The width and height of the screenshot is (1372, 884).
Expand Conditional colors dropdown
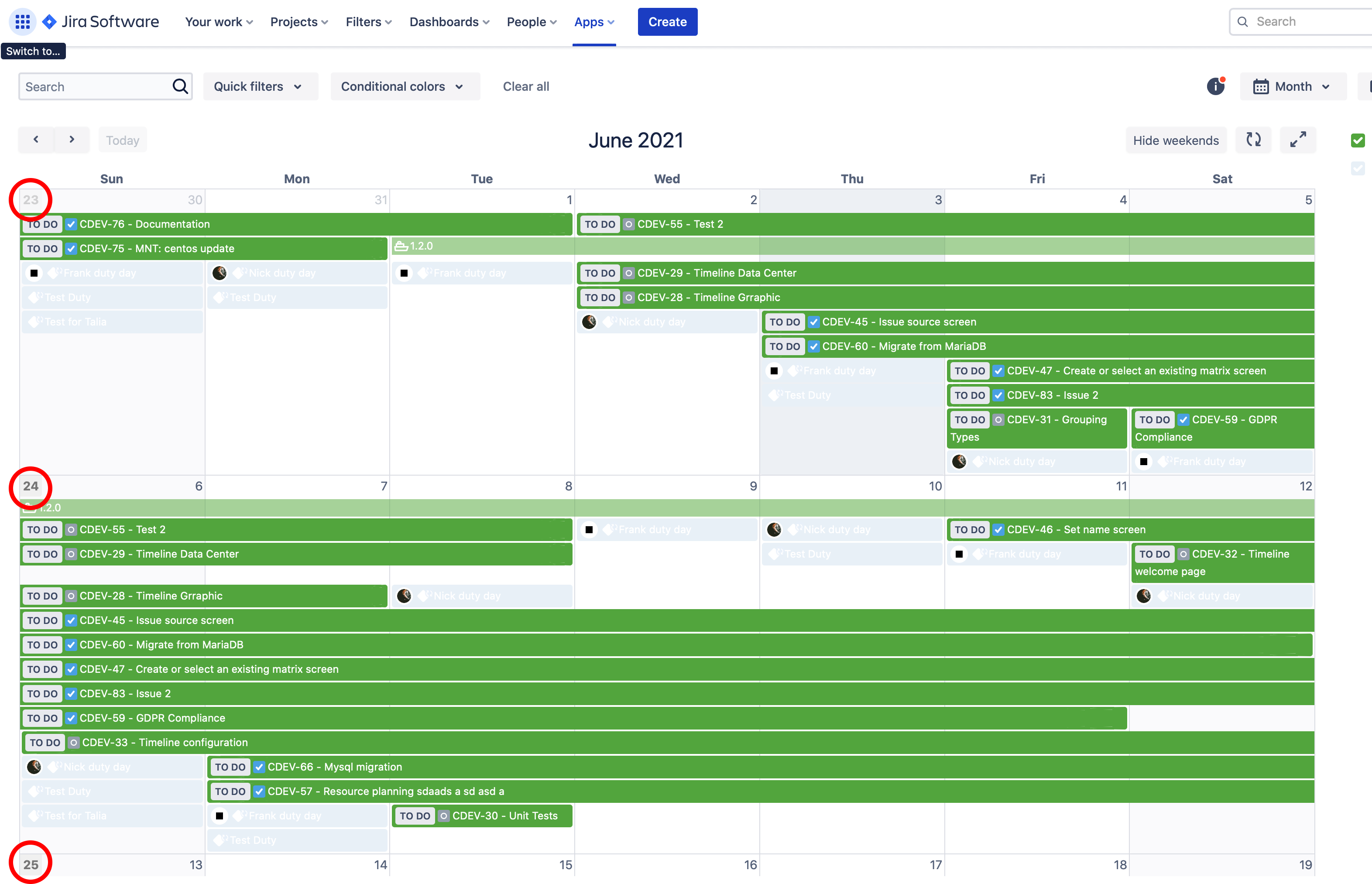(x=402, y=86)
